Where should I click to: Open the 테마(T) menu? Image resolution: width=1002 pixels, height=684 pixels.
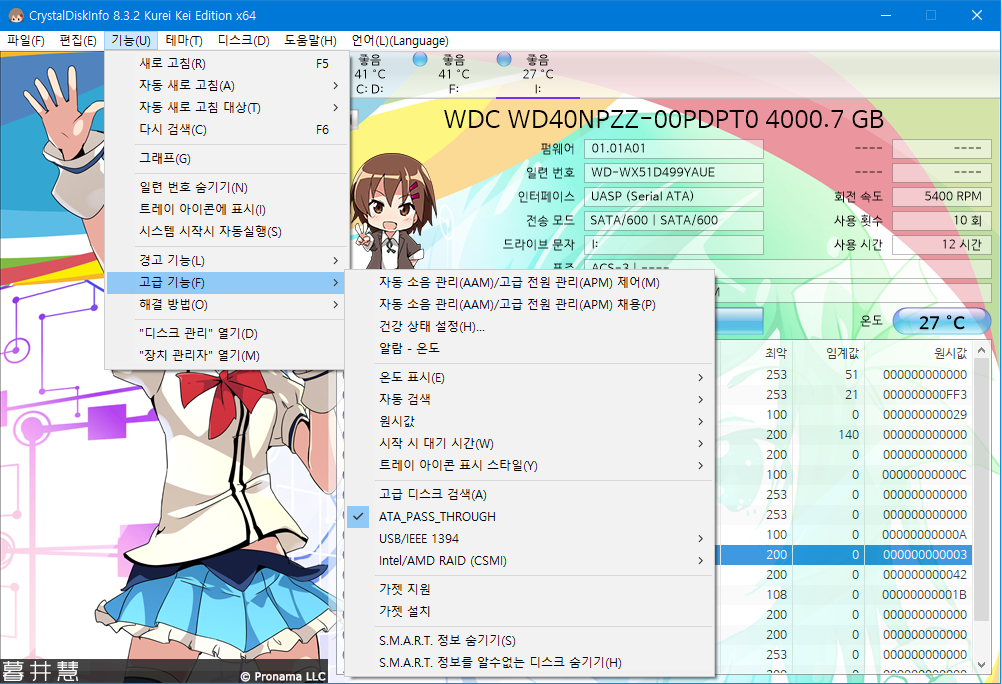(x=184, y=41)
